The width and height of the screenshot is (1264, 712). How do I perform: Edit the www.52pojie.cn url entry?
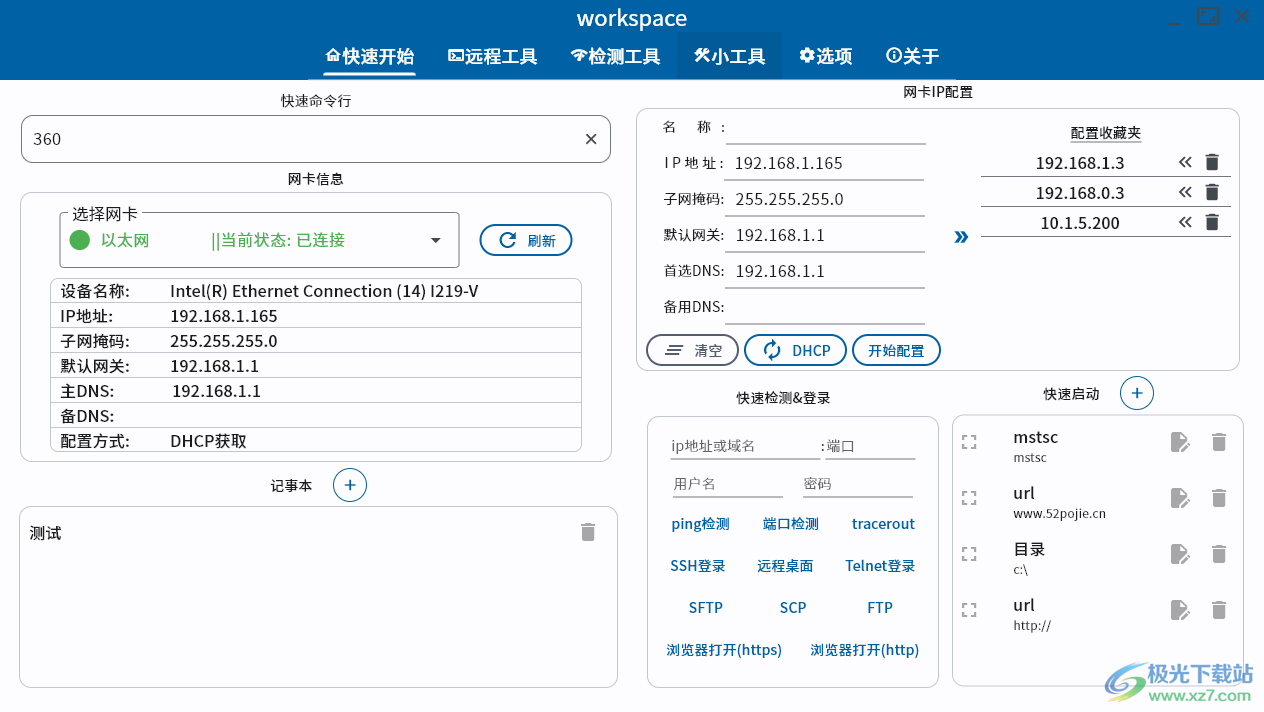click(x=1180, y=498)
